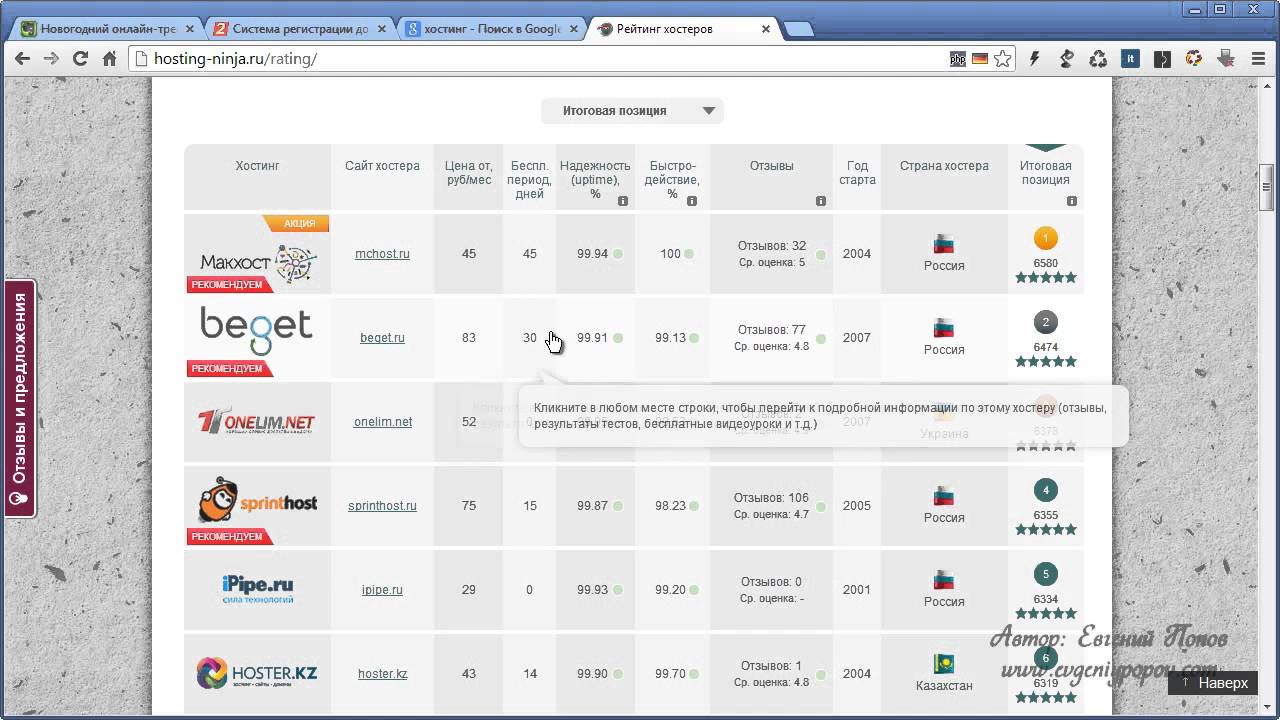Go back with the browser back arrow
This screenshot has width=1280, height=720.
22,59
